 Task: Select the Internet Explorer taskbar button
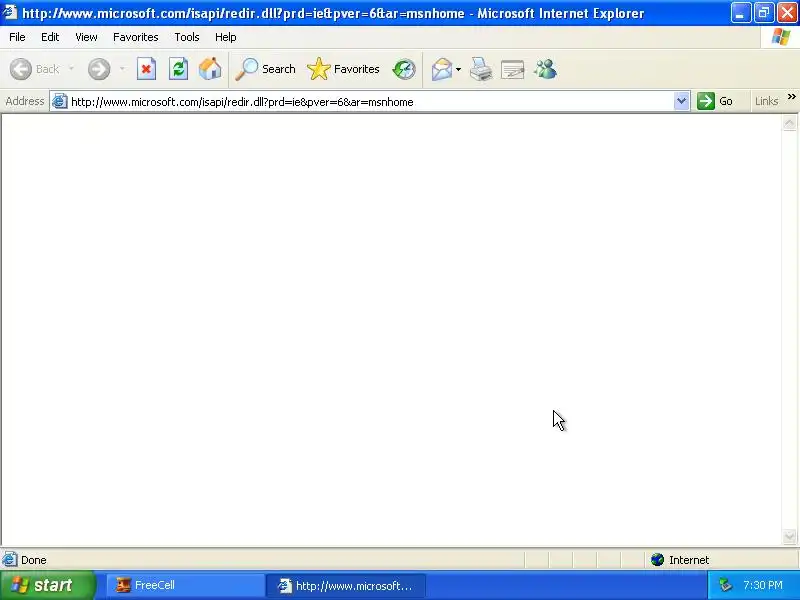click(x=346, y=586)
